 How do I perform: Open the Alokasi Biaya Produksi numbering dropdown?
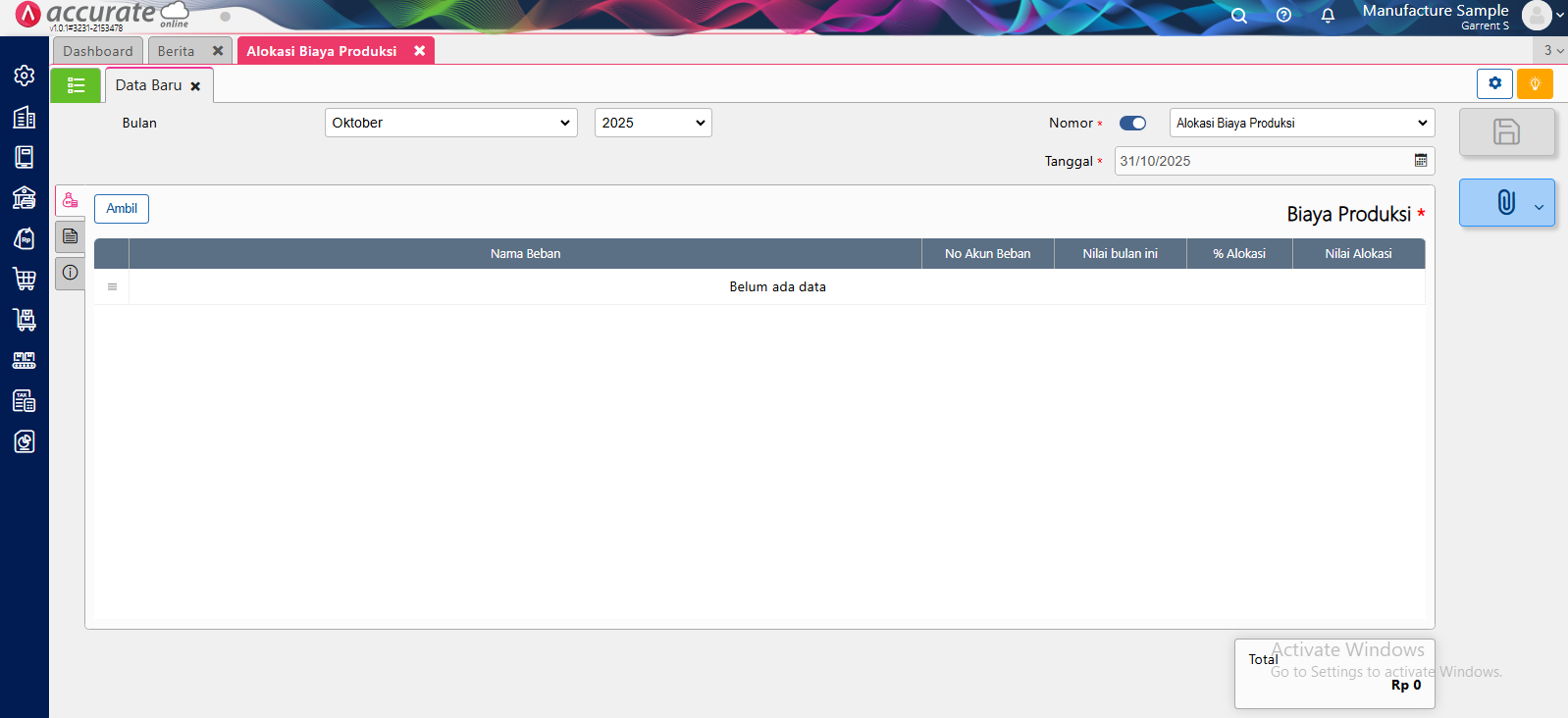(1301, 123)
